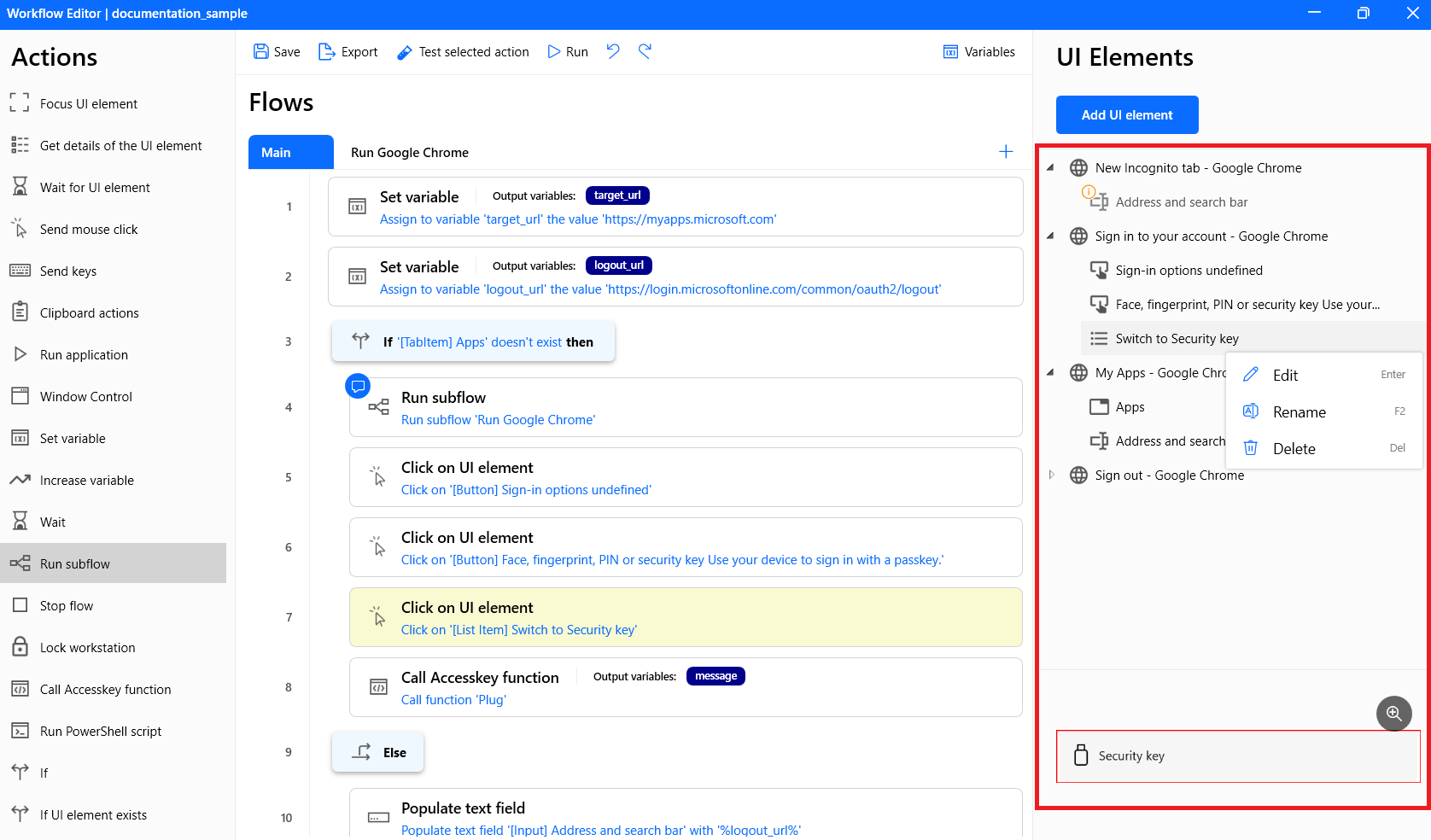Select the Window Control action
The width and height of the screenshot is (1431, 840).
[113, 397]
